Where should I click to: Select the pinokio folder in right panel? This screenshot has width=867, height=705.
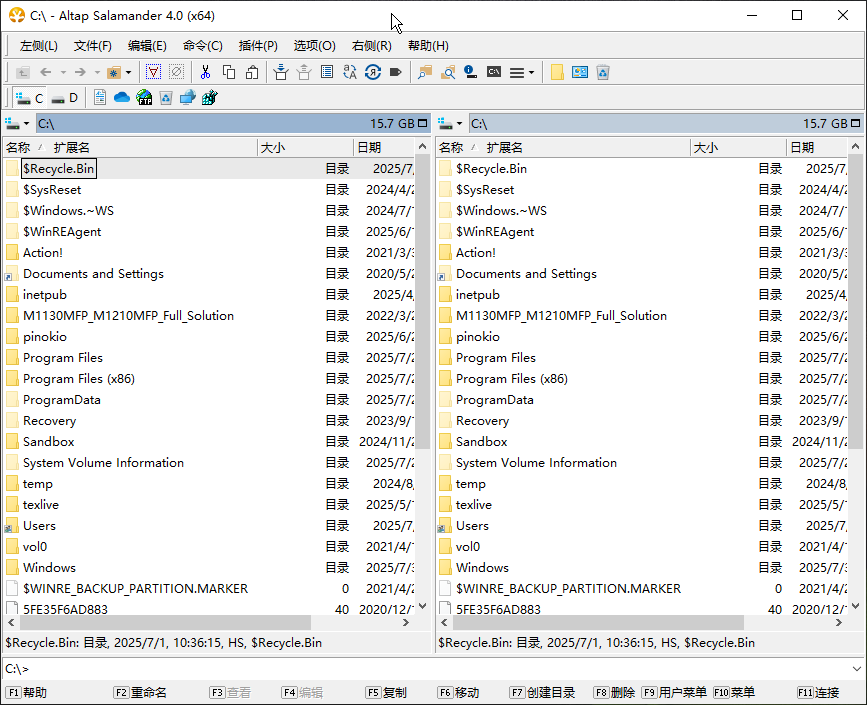click(x=477, y=337)
